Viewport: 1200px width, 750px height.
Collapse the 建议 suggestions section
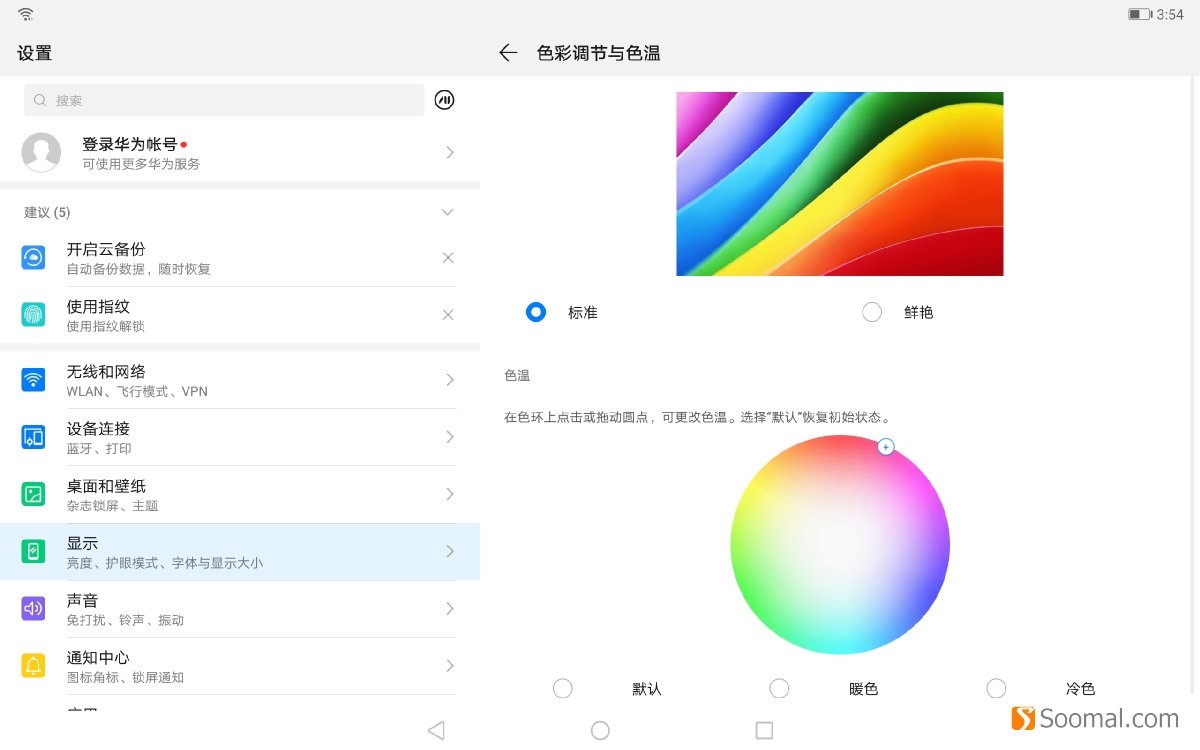(447, 212)
